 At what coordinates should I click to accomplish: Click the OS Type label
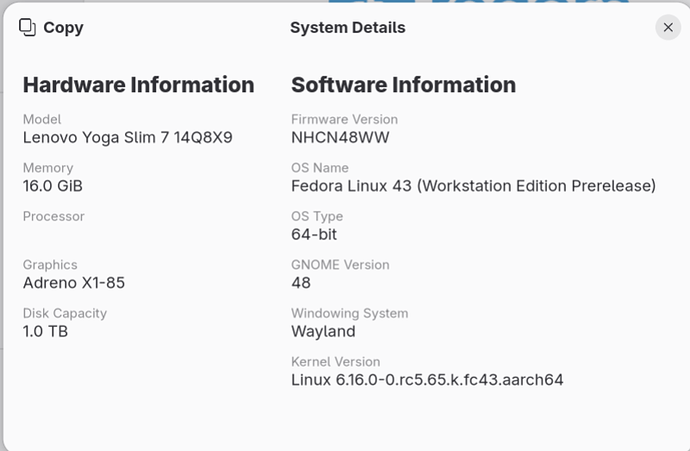pyautogui.click(x=317, y=216)
